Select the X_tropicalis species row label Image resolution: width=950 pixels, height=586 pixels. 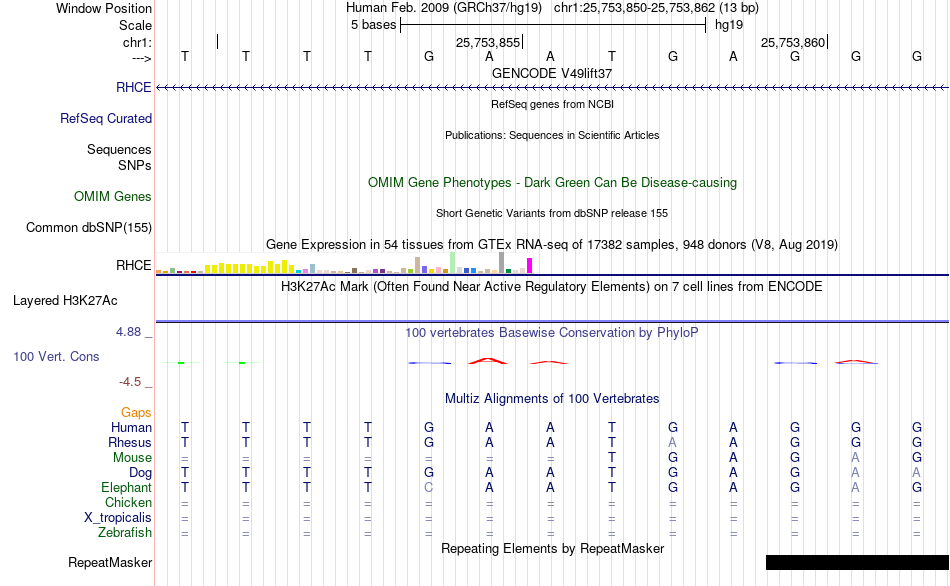click(x=118, y=518)
